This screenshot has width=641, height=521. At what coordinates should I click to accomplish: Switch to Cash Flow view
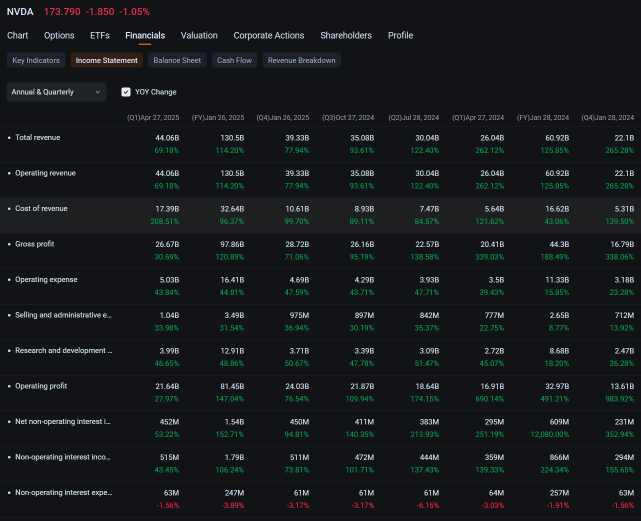(234, 60)
